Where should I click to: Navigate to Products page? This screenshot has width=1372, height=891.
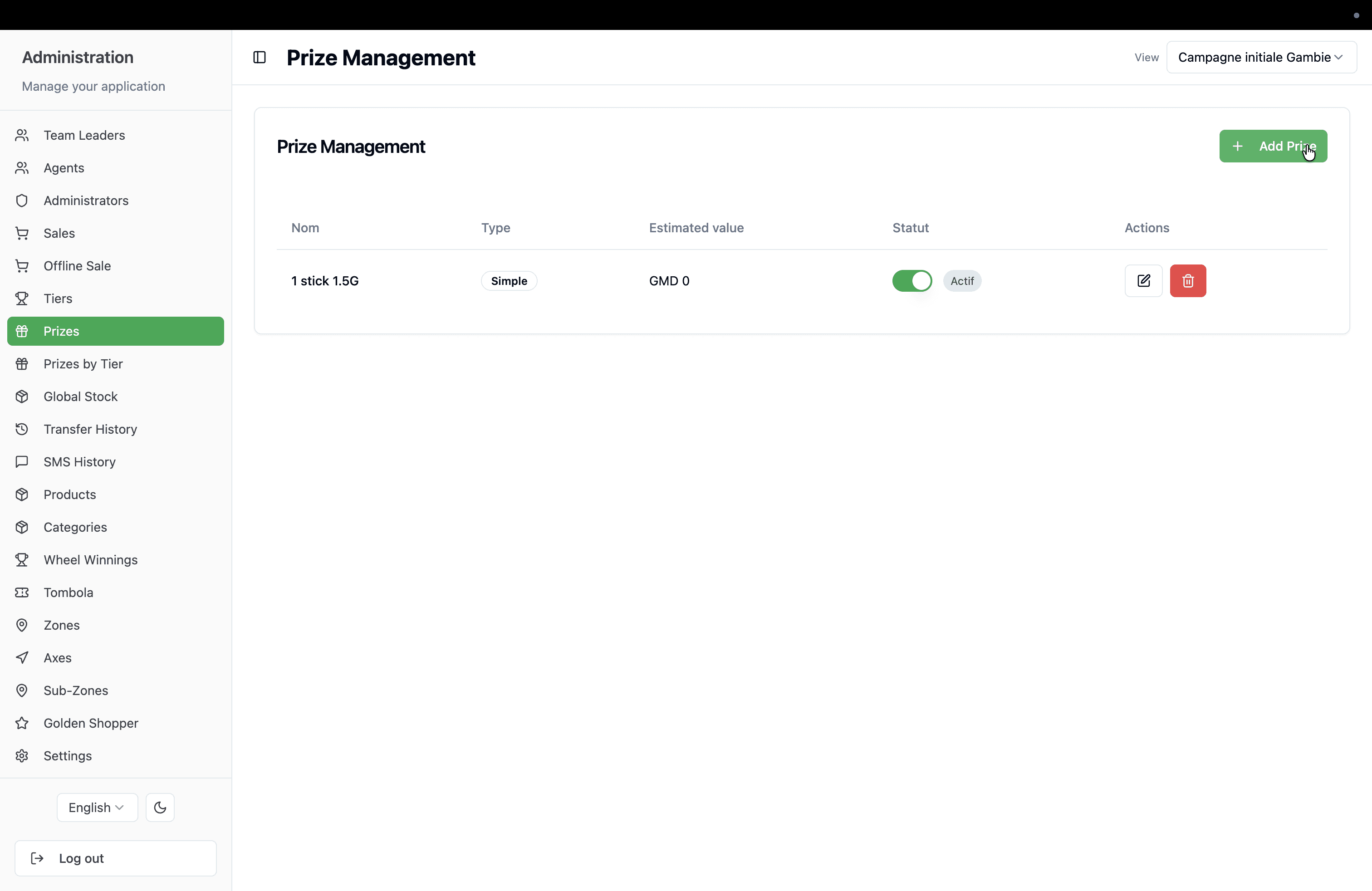click(115, 494)
